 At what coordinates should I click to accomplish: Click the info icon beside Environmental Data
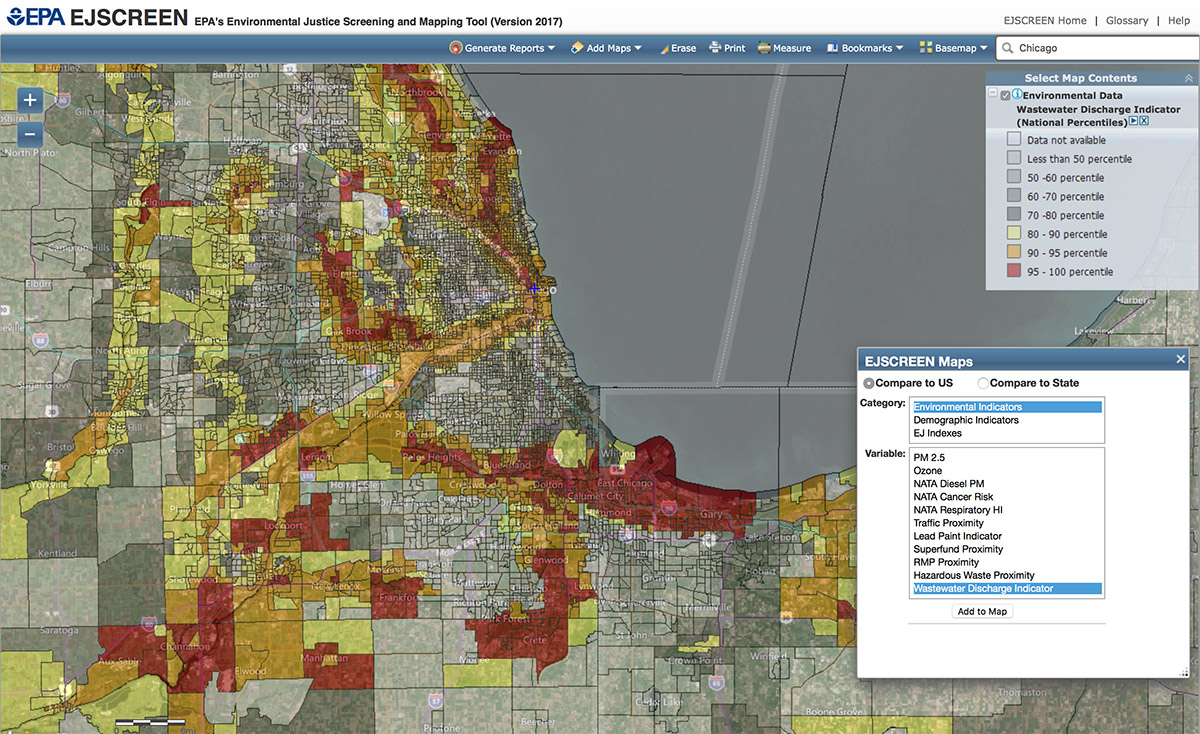1018,95
